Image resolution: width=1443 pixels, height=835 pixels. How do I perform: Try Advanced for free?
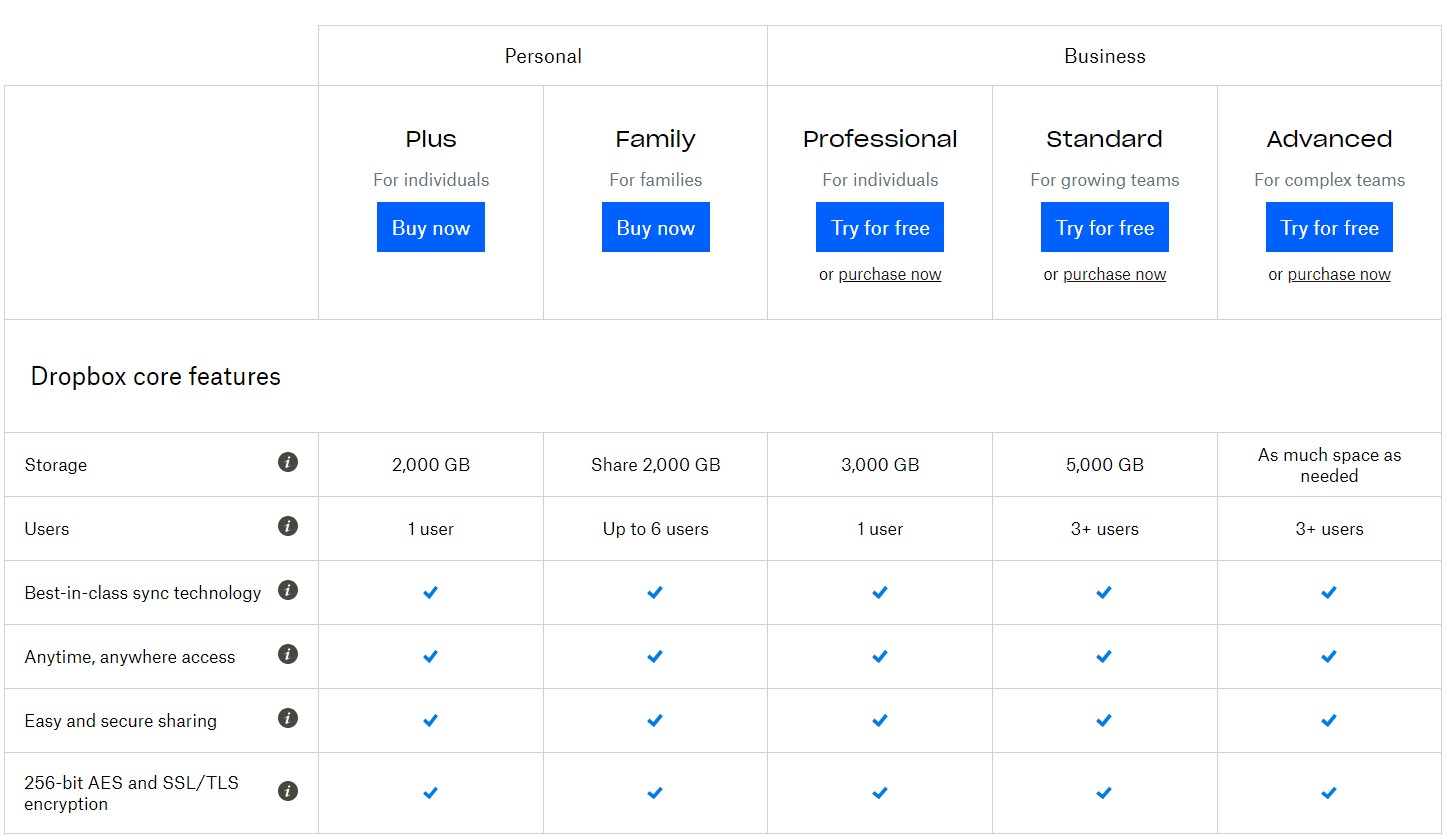coord(1329,227)
